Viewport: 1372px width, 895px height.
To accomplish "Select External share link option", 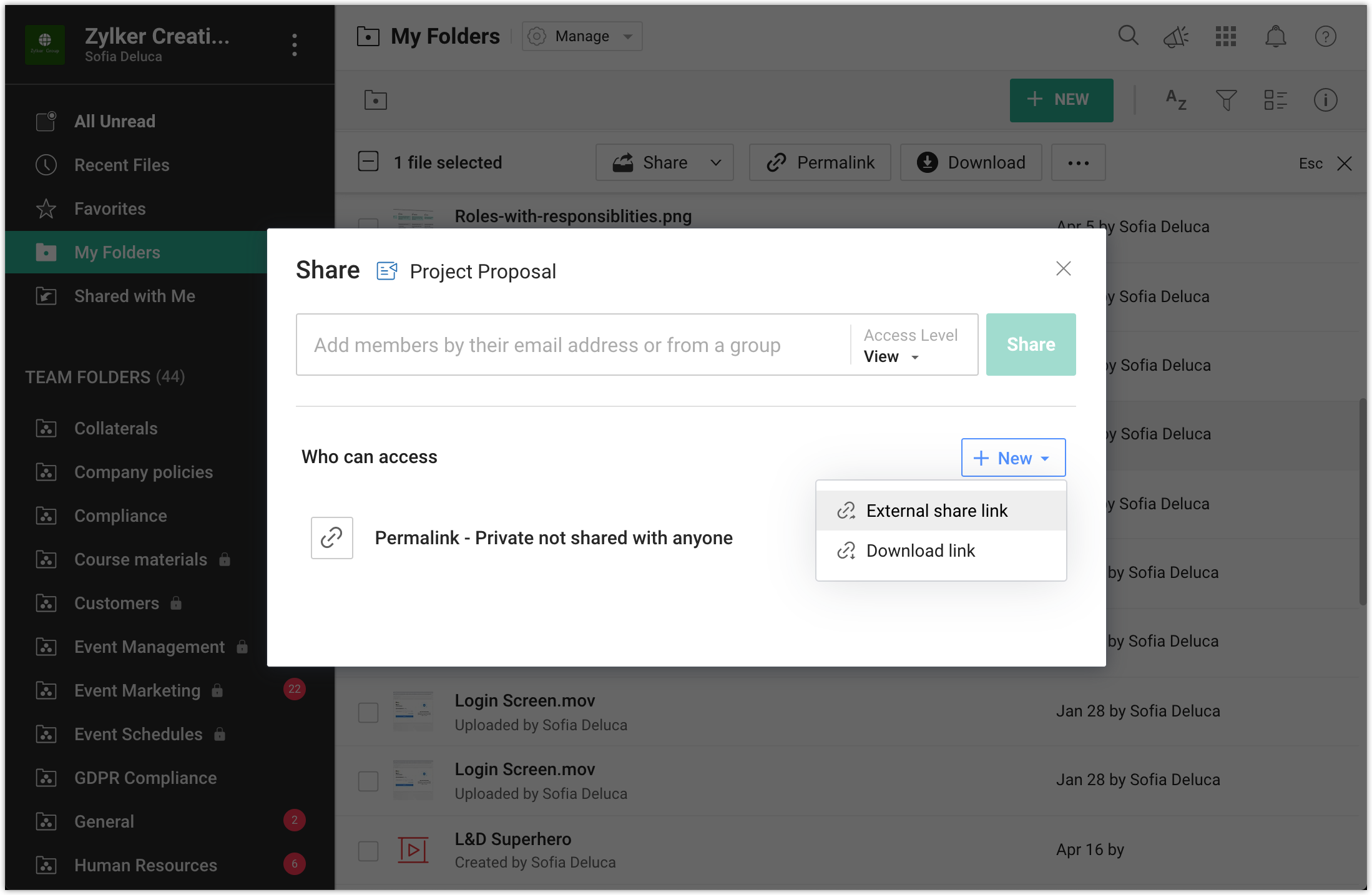I will pos(936,511).
